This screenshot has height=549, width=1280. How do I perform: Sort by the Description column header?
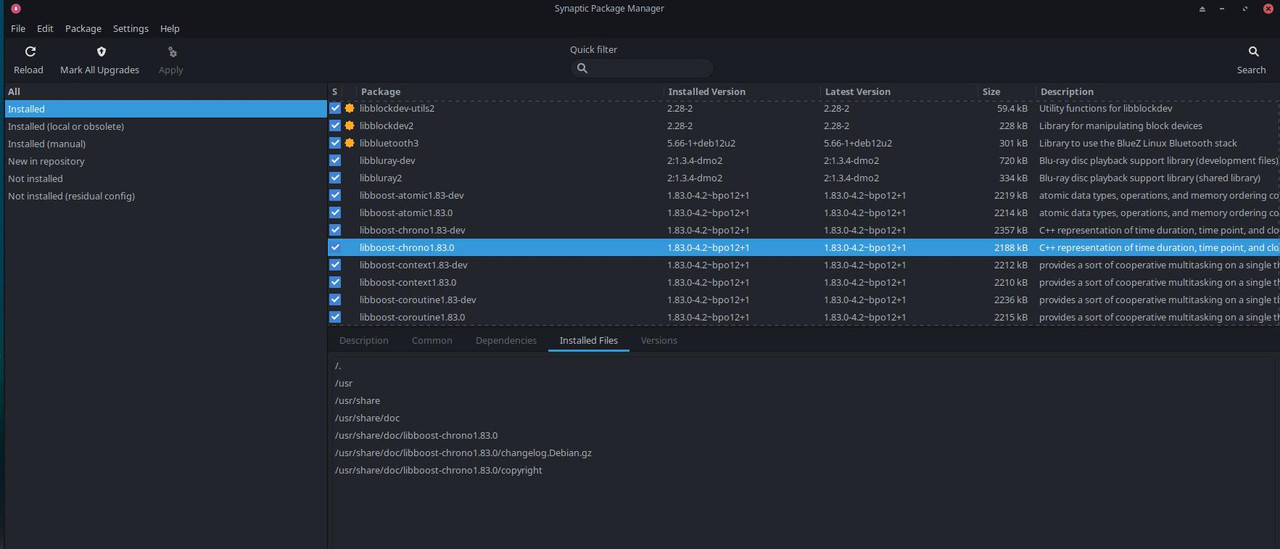click(x=1158, y=92)
